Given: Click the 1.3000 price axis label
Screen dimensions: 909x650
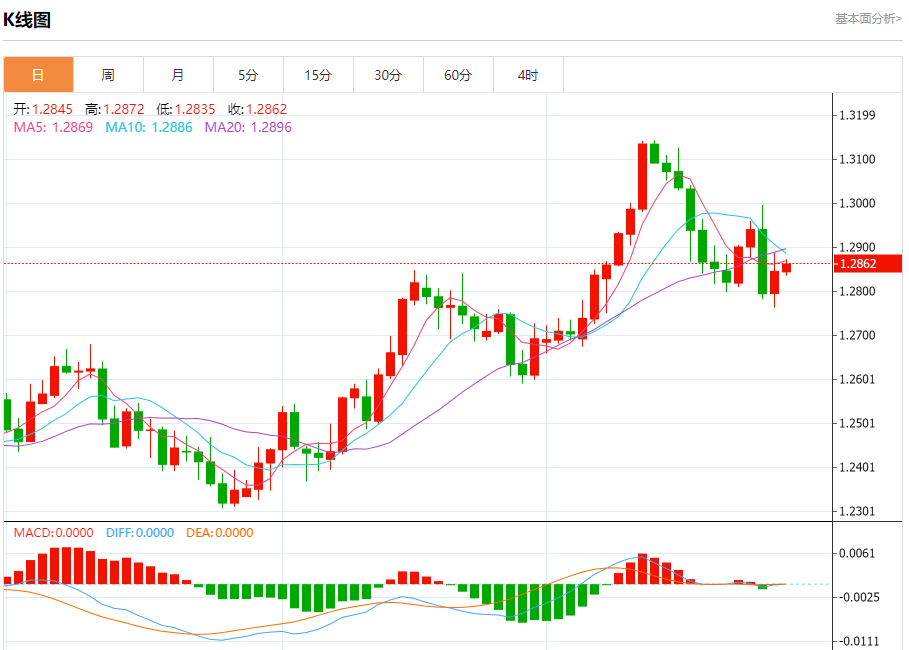Looking at the screenshot, I should tap(857, 204).
